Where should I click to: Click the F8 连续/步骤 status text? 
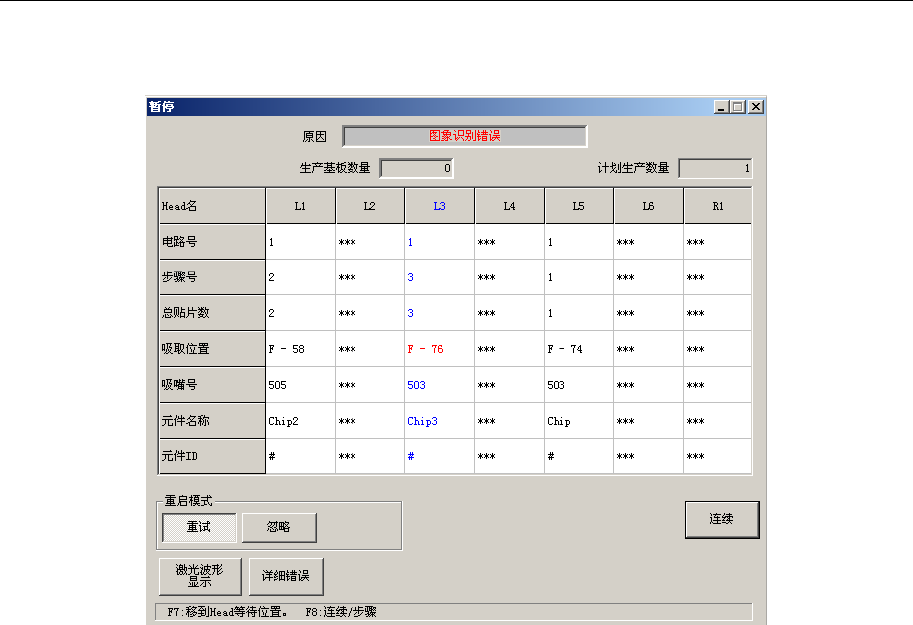click(x=341, y=612)
